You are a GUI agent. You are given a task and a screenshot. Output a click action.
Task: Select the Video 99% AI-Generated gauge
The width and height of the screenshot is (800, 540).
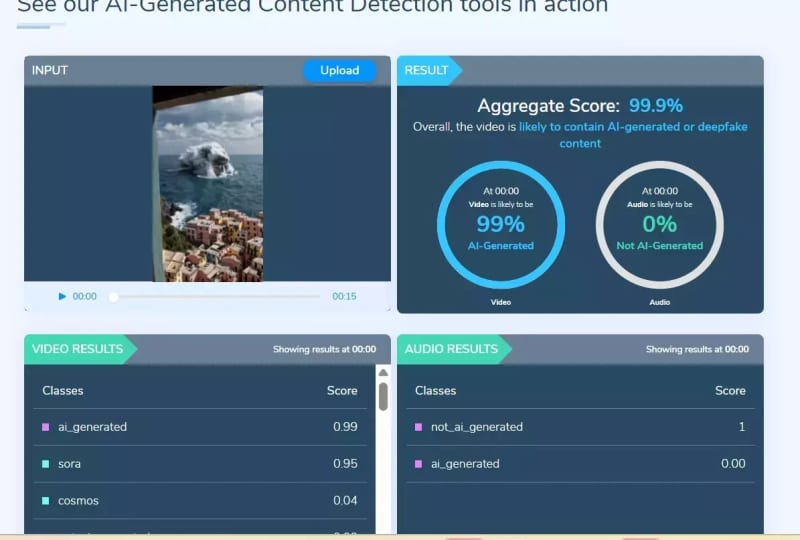[500, 225]
